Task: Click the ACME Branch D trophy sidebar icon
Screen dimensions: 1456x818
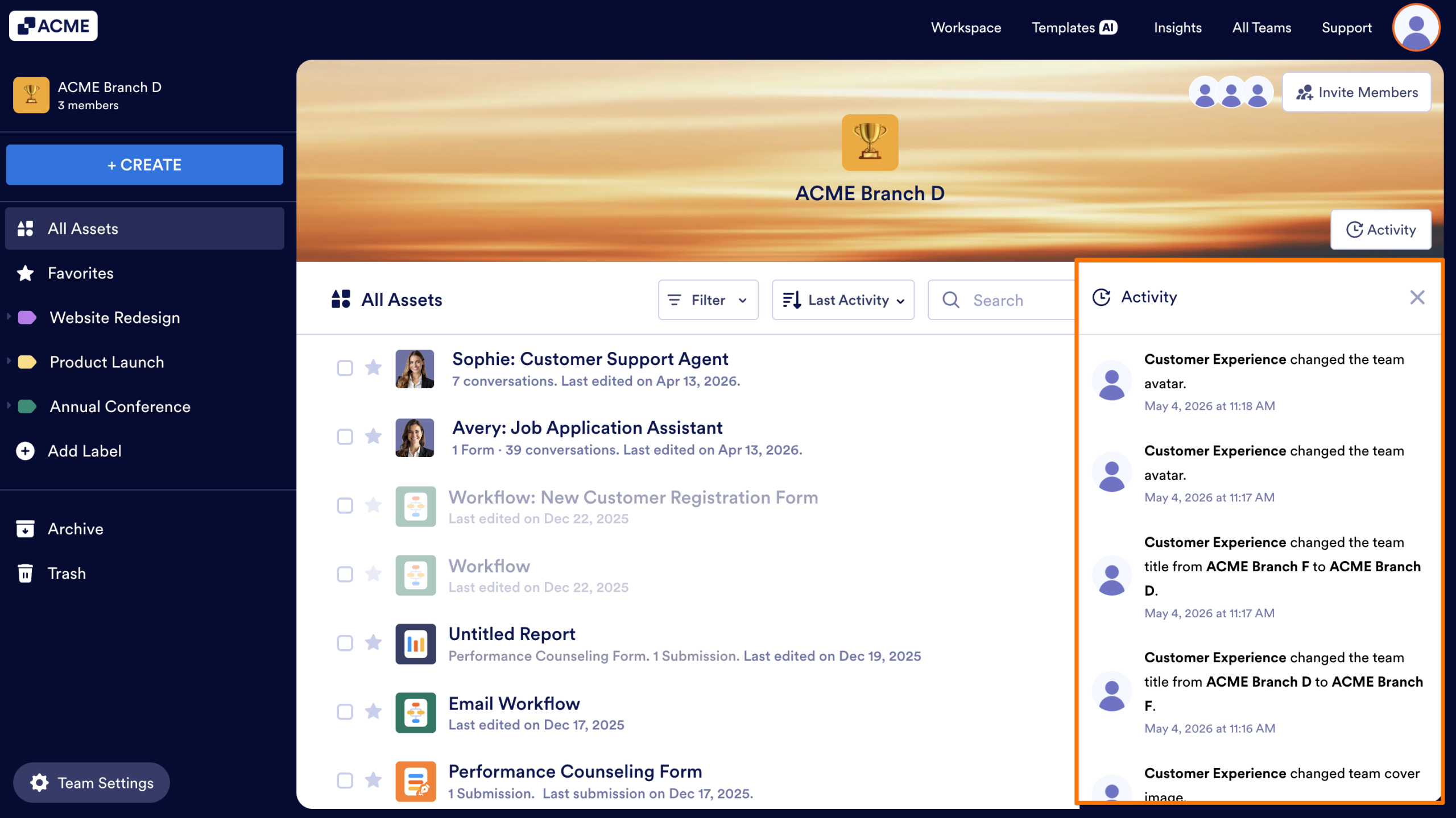Action: pos(31,95)
